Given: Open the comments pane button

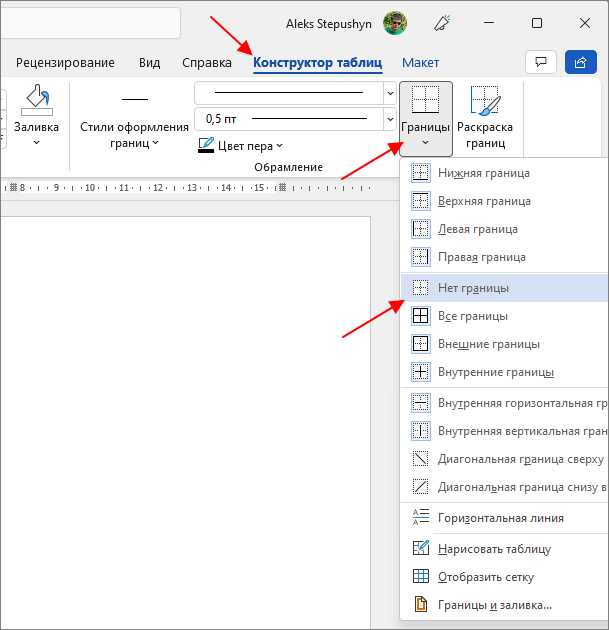Looking at the screenshot, I should point(541,62).
